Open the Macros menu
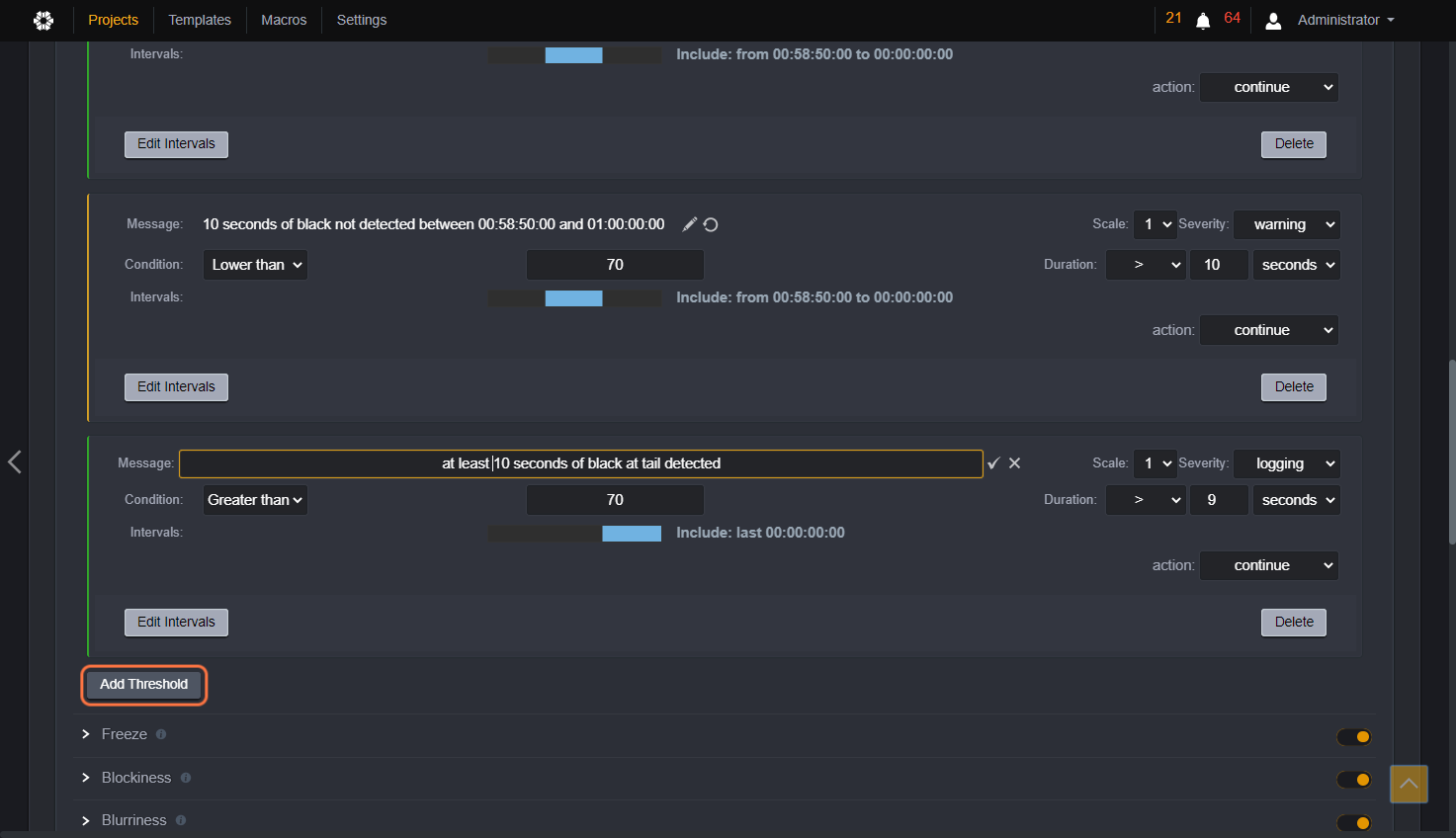The image size is (1456, 838). (284, 20)
